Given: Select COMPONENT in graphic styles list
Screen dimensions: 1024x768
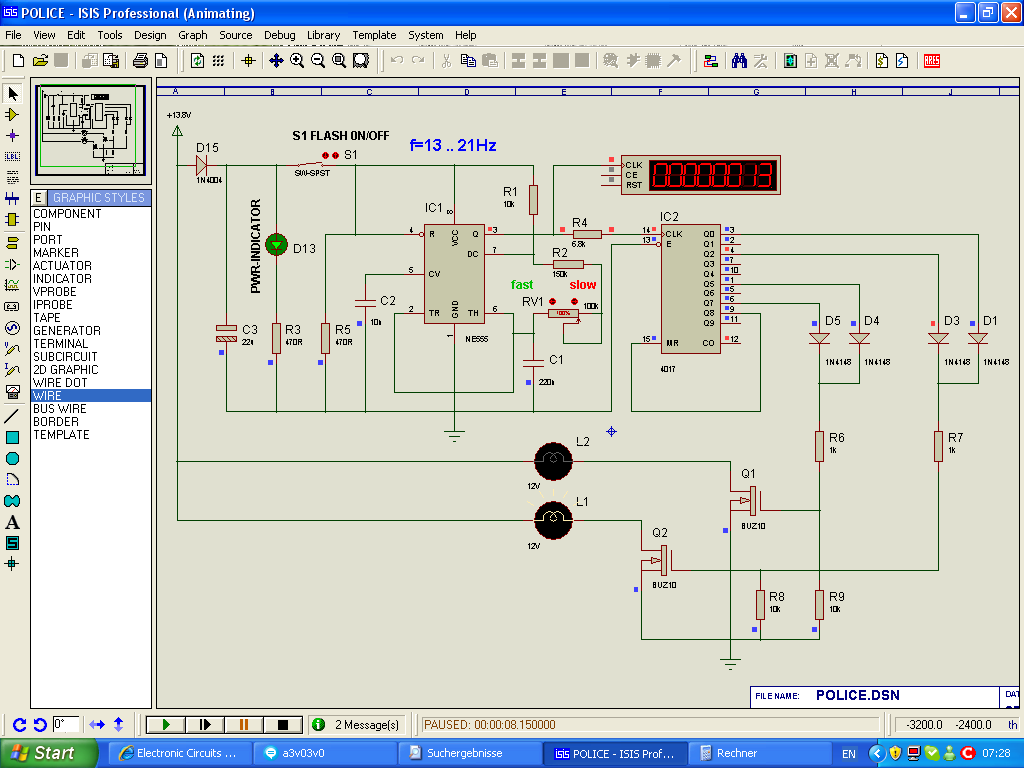Looking at the screenshot, I should point(91,214).
